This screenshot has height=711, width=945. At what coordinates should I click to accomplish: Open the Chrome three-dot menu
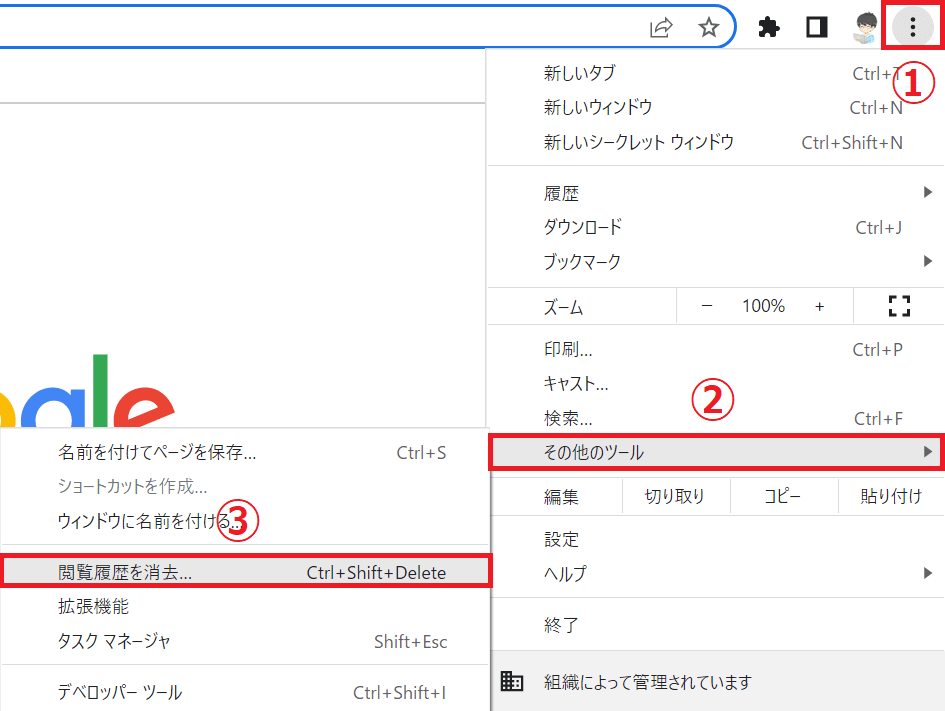coord(911,27)
